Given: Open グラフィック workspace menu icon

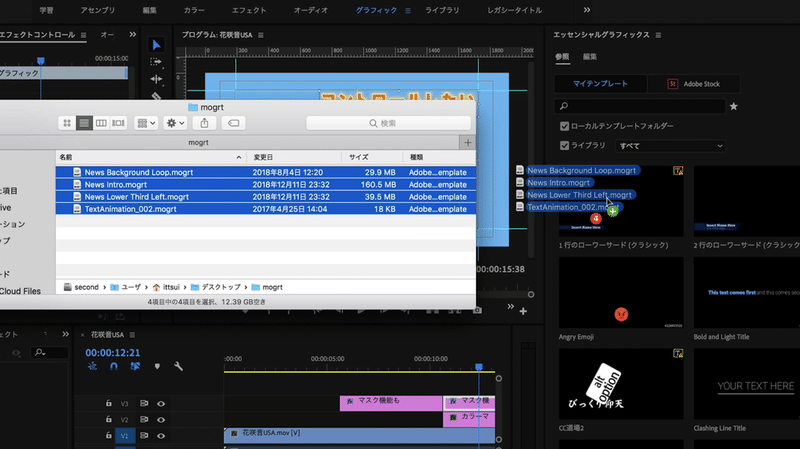Looking at the screenshot, I should 408,11.
